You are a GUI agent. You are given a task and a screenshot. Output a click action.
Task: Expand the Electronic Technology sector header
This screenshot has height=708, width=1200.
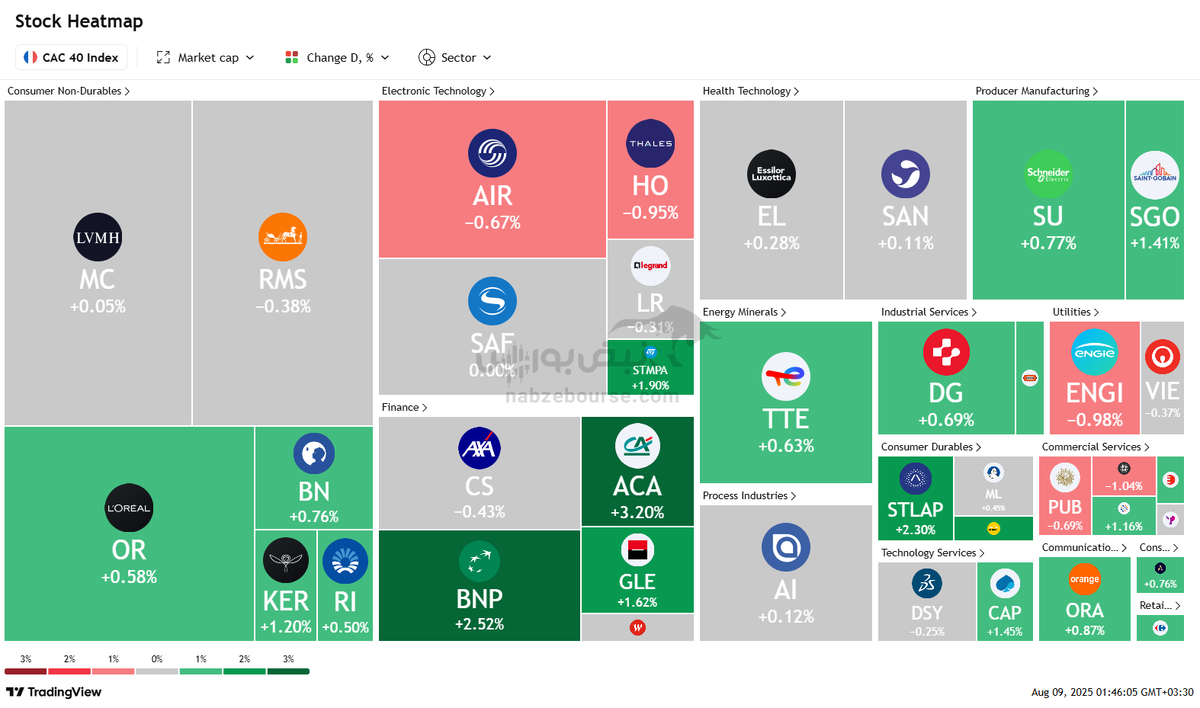point(438,91)
